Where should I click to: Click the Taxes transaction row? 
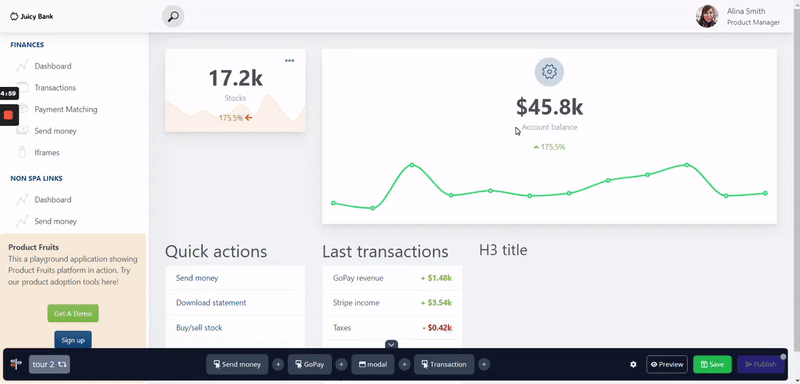[x=392, y=328]
